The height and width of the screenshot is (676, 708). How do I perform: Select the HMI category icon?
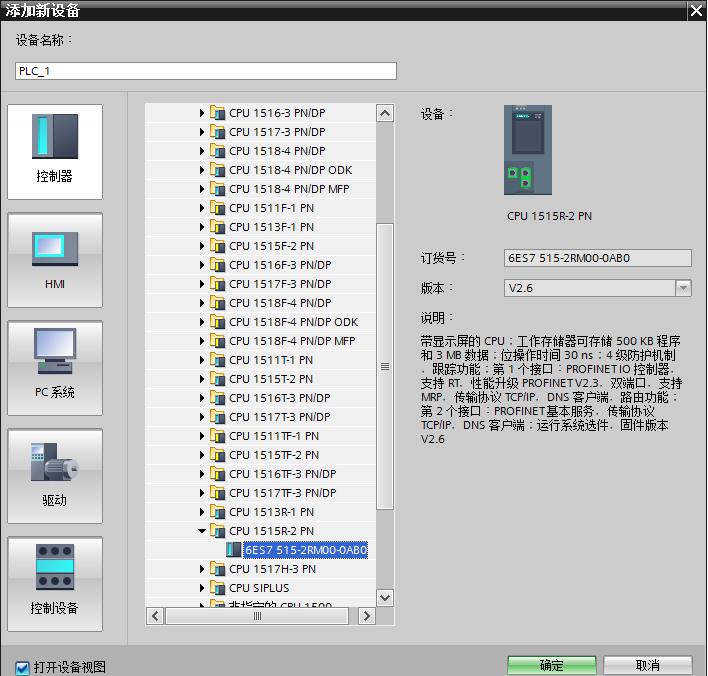pyautogui.click(x=55, y=260)
